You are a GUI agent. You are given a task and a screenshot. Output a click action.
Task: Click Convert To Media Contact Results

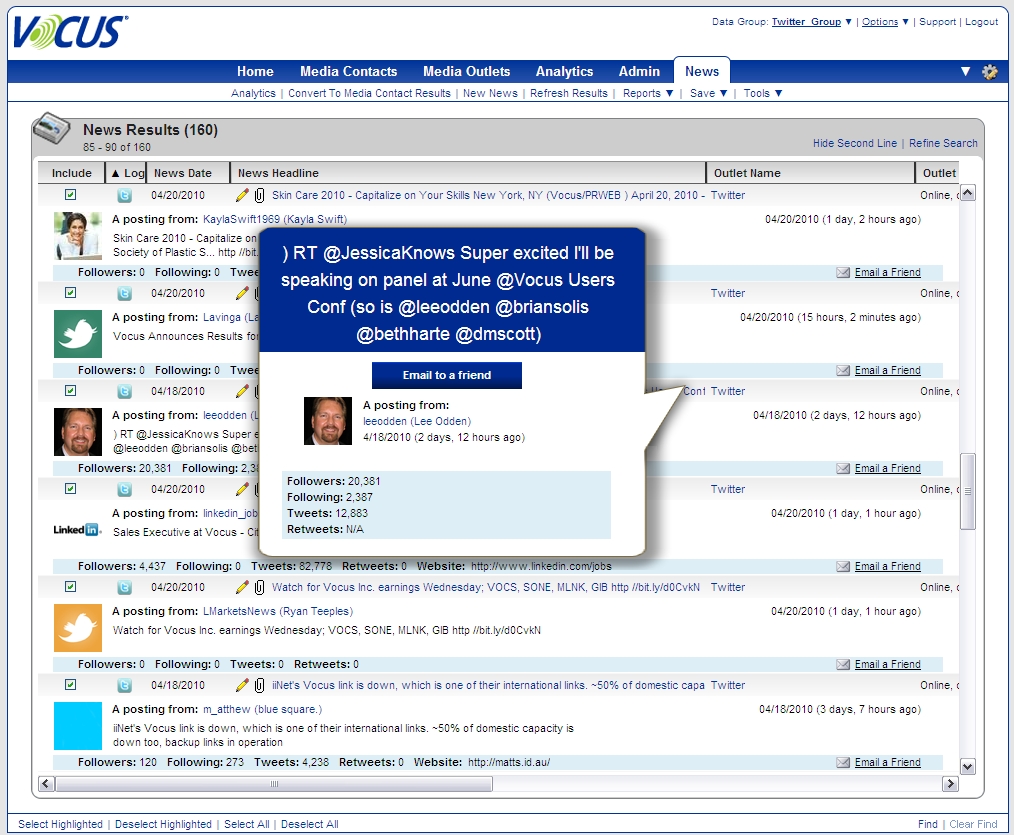click(x=369, y=93)
